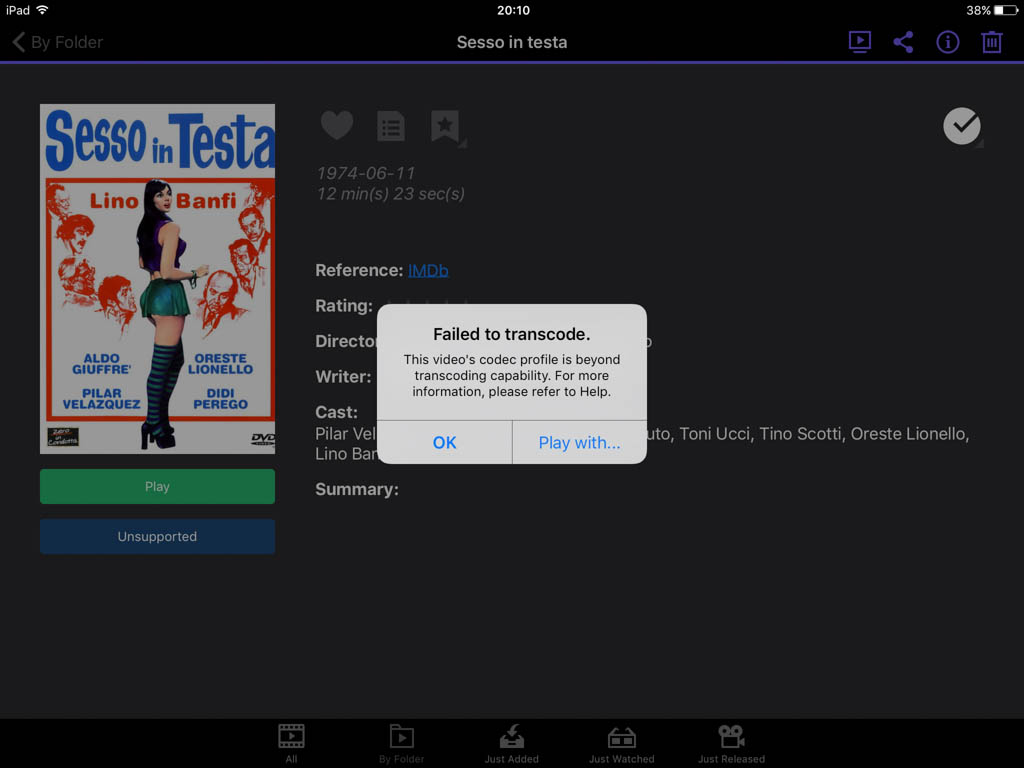This screenshot has height=768, width=1024.
Task: Switch to the All tab
Action: coord(291,743)
